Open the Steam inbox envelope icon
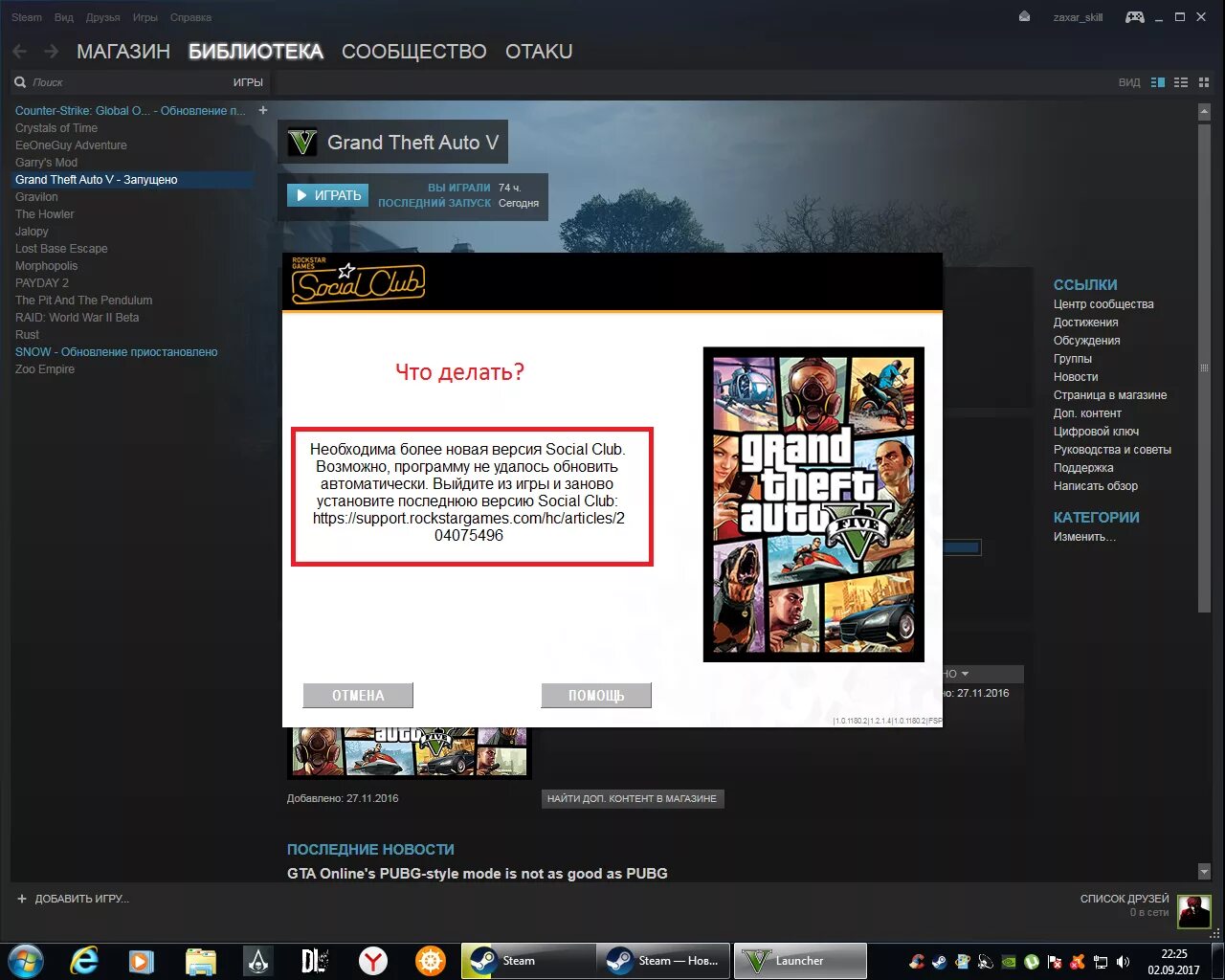Screen dimensions: 1225x980 tap(1024, 16)
